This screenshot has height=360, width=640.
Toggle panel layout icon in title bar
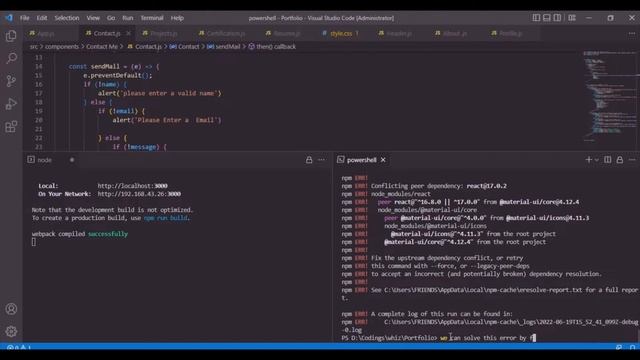[547, 18]
